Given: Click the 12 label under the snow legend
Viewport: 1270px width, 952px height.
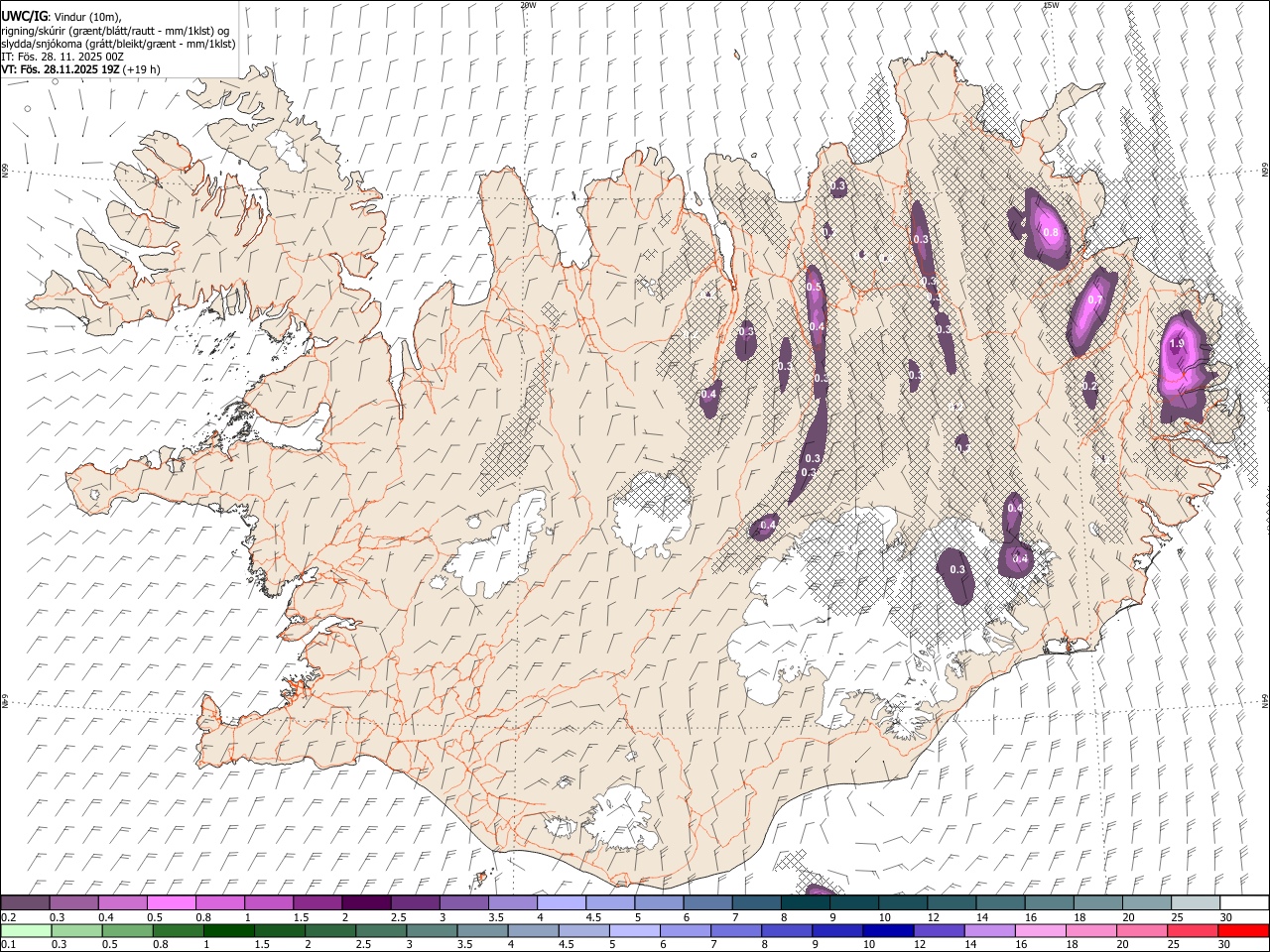Looking at the screenshot, I should click(933, 917).
